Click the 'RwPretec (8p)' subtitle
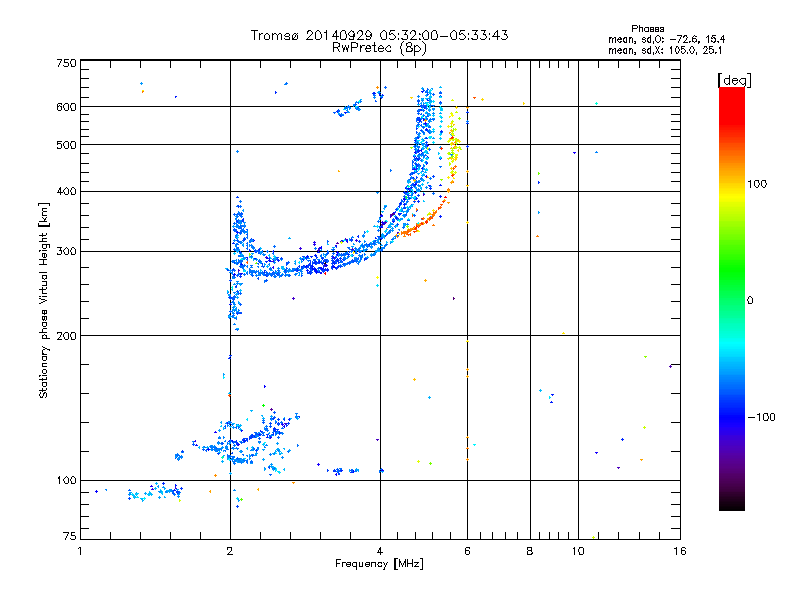800x600 pixels. pyautogui.click(x=379, y=48)
